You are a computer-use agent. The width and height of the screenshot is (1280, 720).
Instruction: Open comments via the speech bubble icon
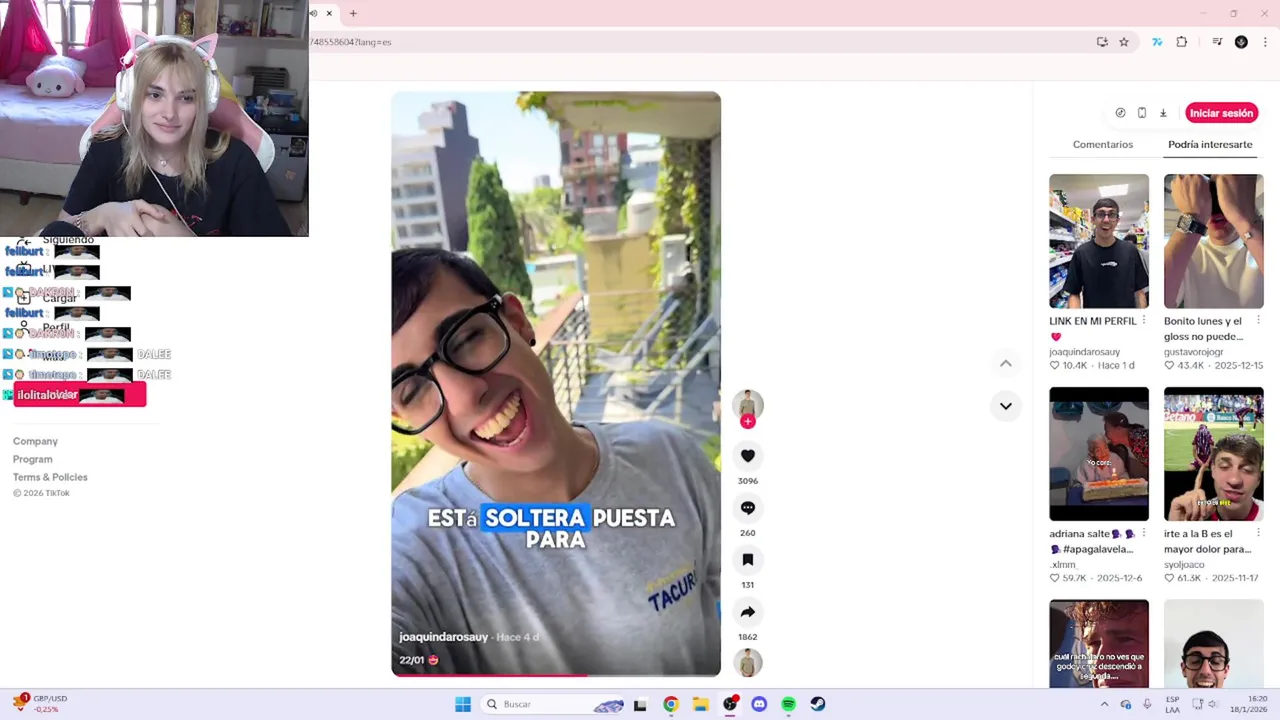tap(747, 508)
